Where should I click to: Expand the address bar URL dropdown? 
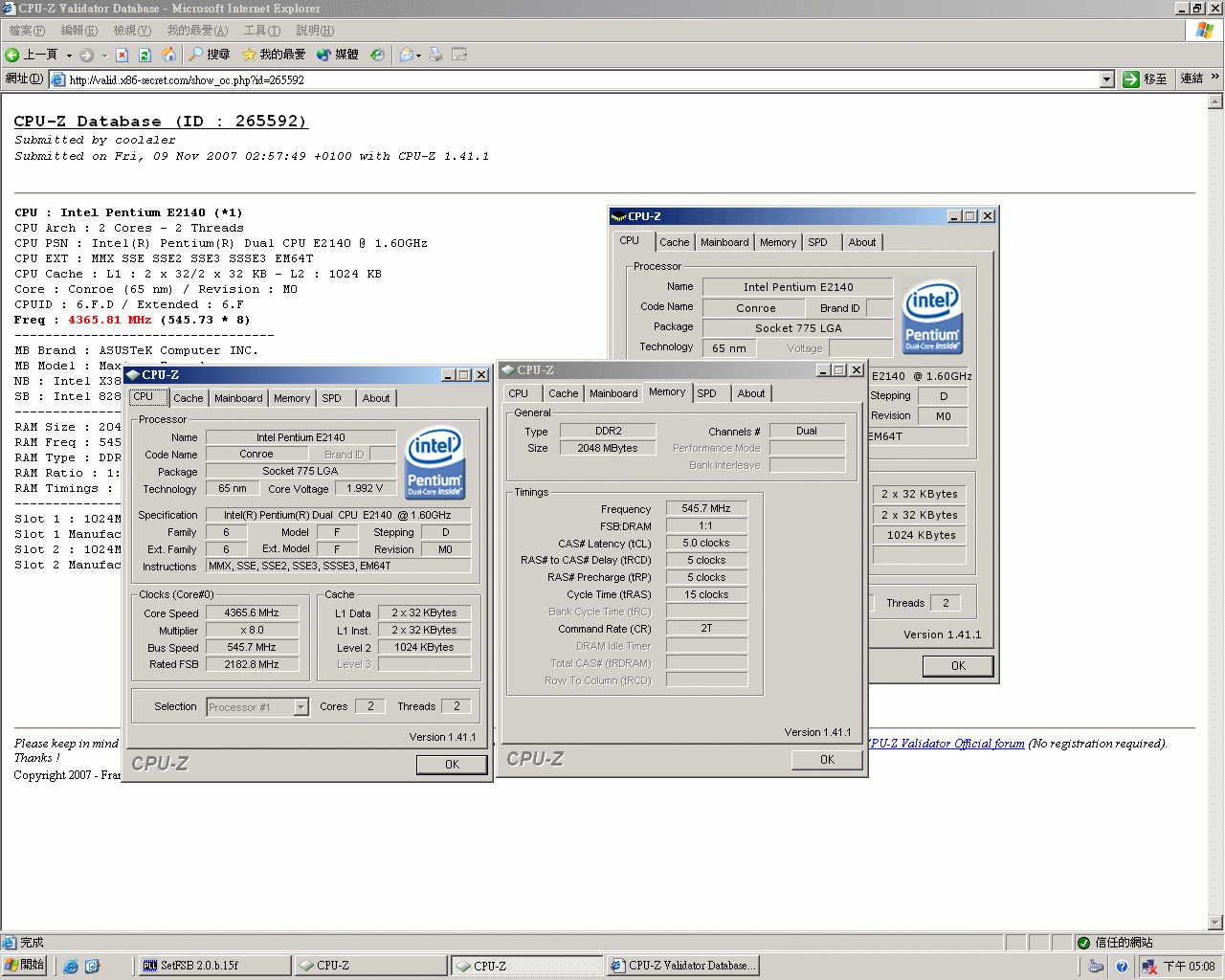1106,79
